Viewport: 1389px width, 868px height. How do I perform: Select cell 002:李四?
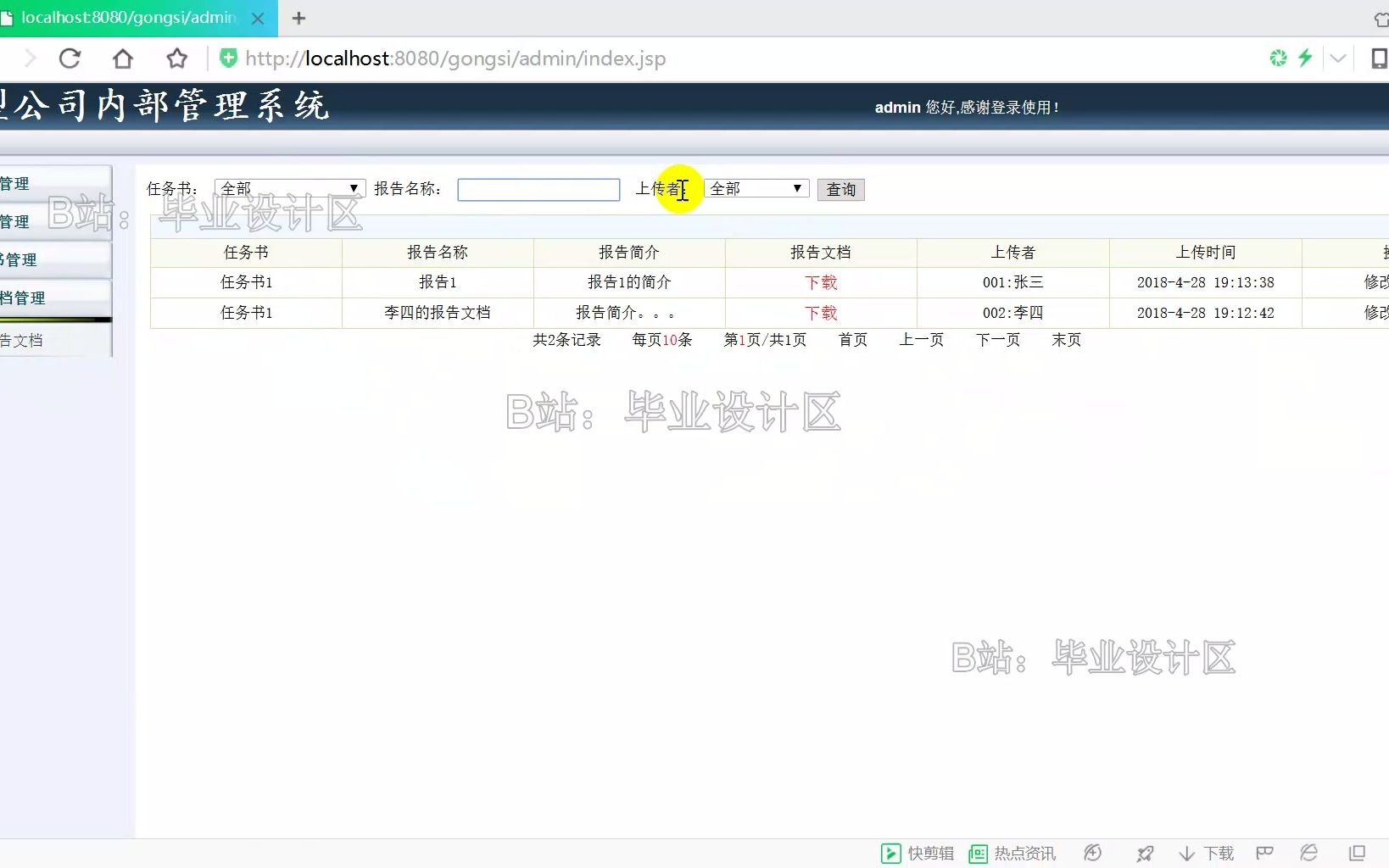pos(1013,313)
